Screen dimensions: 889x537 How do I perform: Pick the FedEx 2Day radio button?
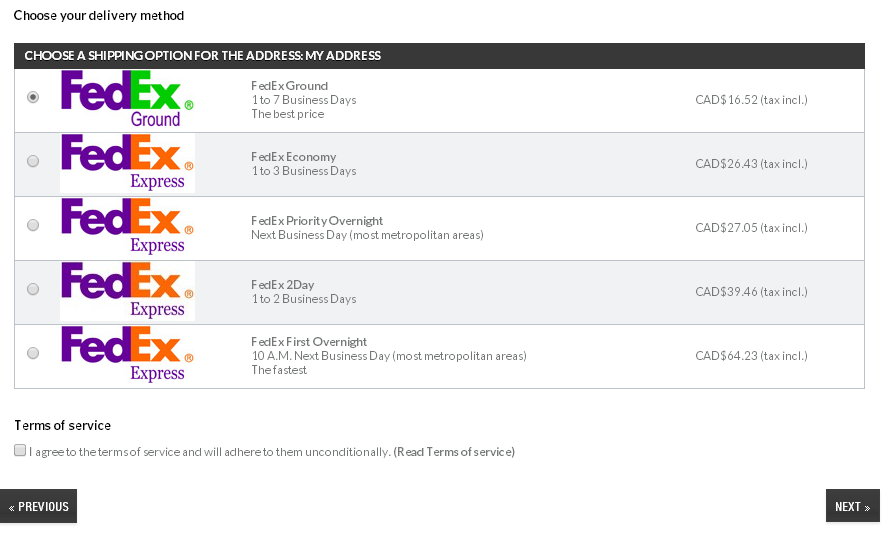[x=33, y=289]
